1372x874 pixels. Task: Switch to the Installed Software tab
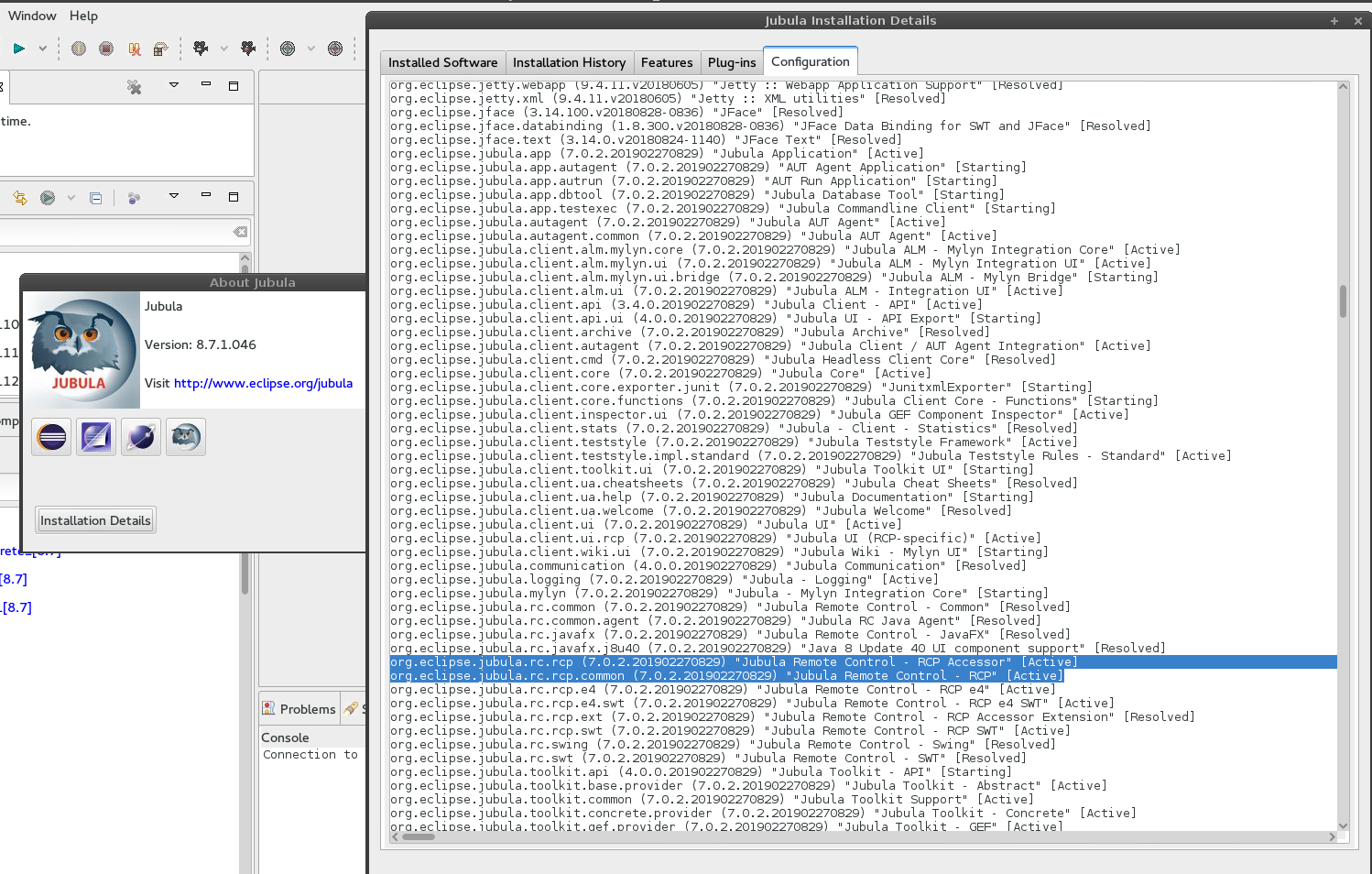443,62
